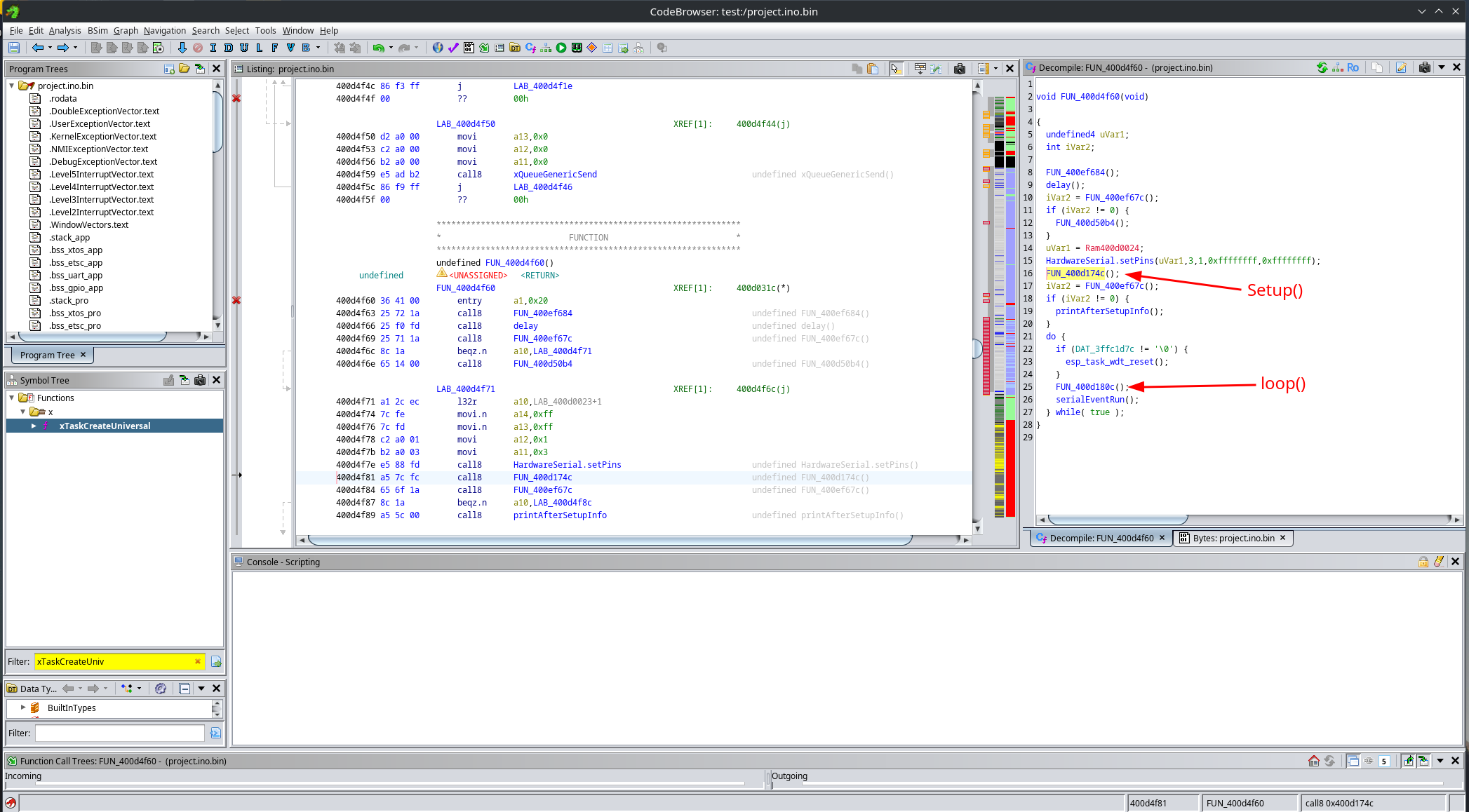
Task: Toggle the Listing mouse-hover mode button
Action: 895,68
